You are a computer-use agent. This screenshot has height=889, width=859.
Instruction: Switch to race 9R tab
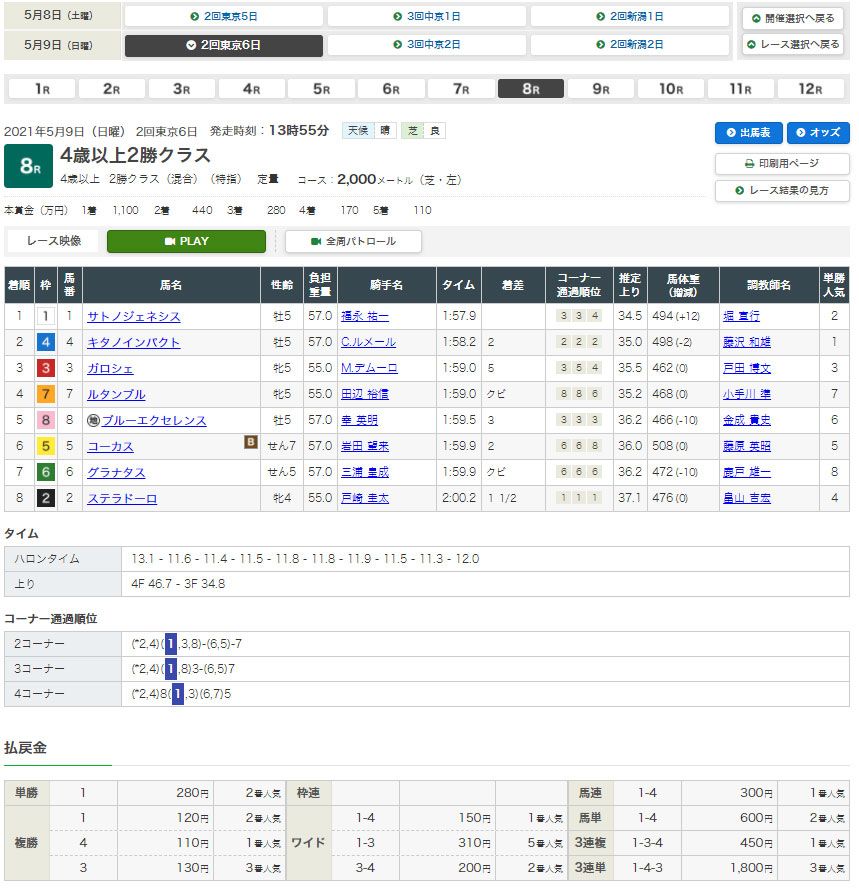click(600, 88)
